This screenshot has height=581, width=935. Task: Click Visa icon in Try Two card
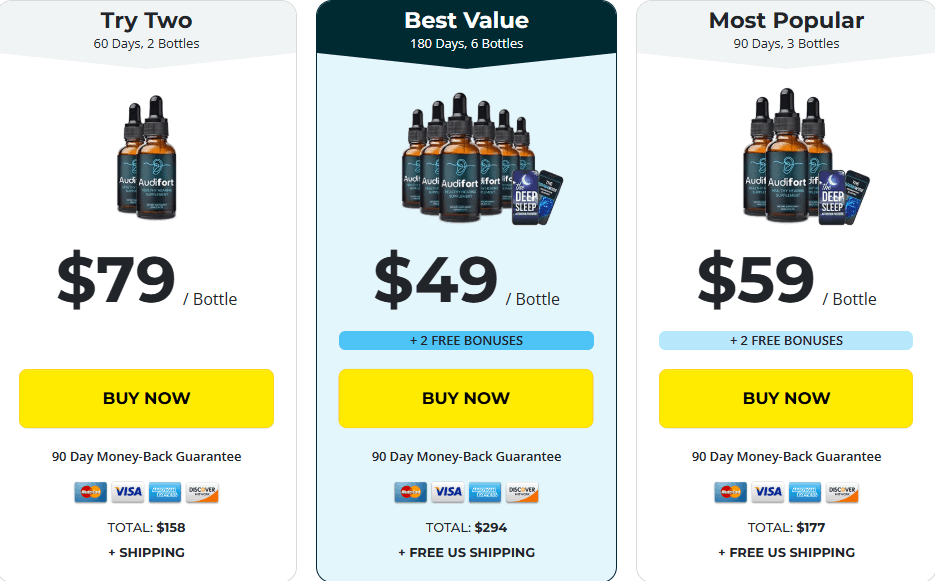pos(128,492)
